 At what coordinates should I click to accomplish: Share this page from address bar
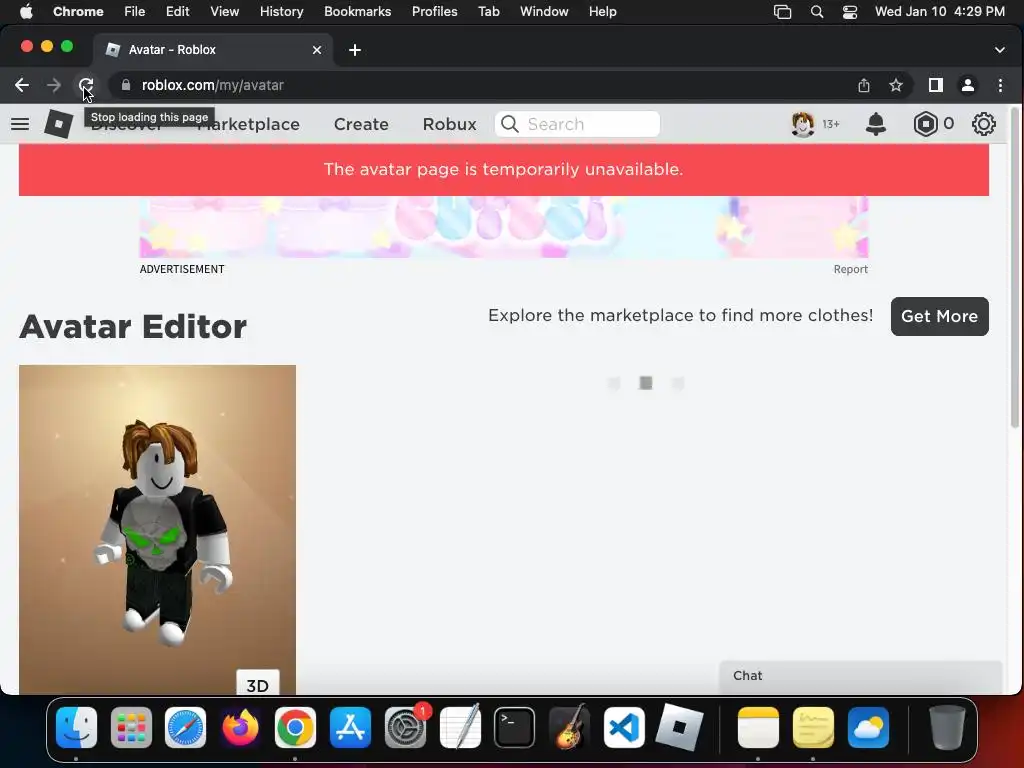[x=863, y=85]
